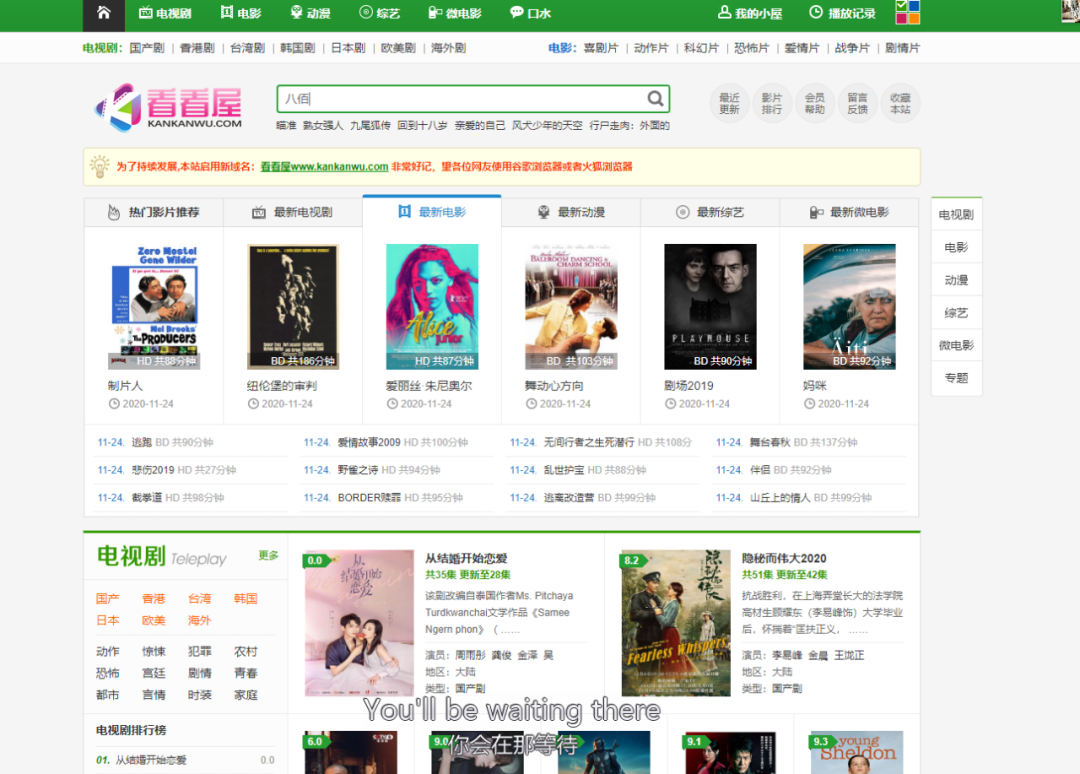Switch to 最新电视剧 tab
Viewport: 1080px width, 774px height.
tap(292, 212)
